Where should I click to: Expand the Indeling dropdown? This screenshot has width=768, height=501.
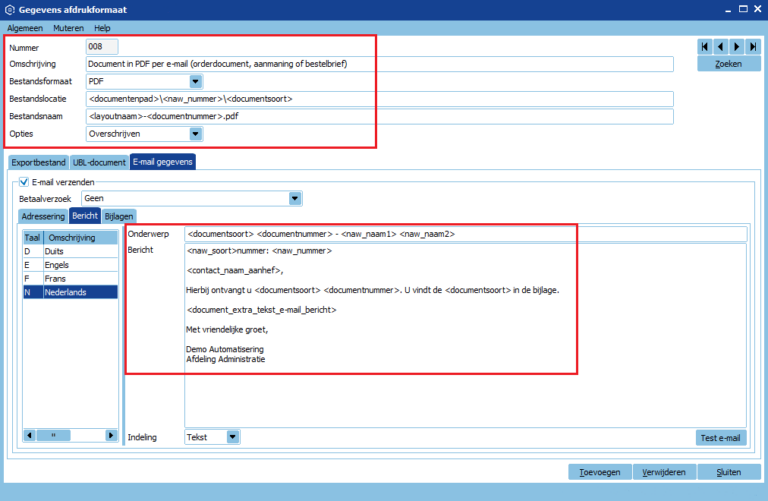click(233, 437)
